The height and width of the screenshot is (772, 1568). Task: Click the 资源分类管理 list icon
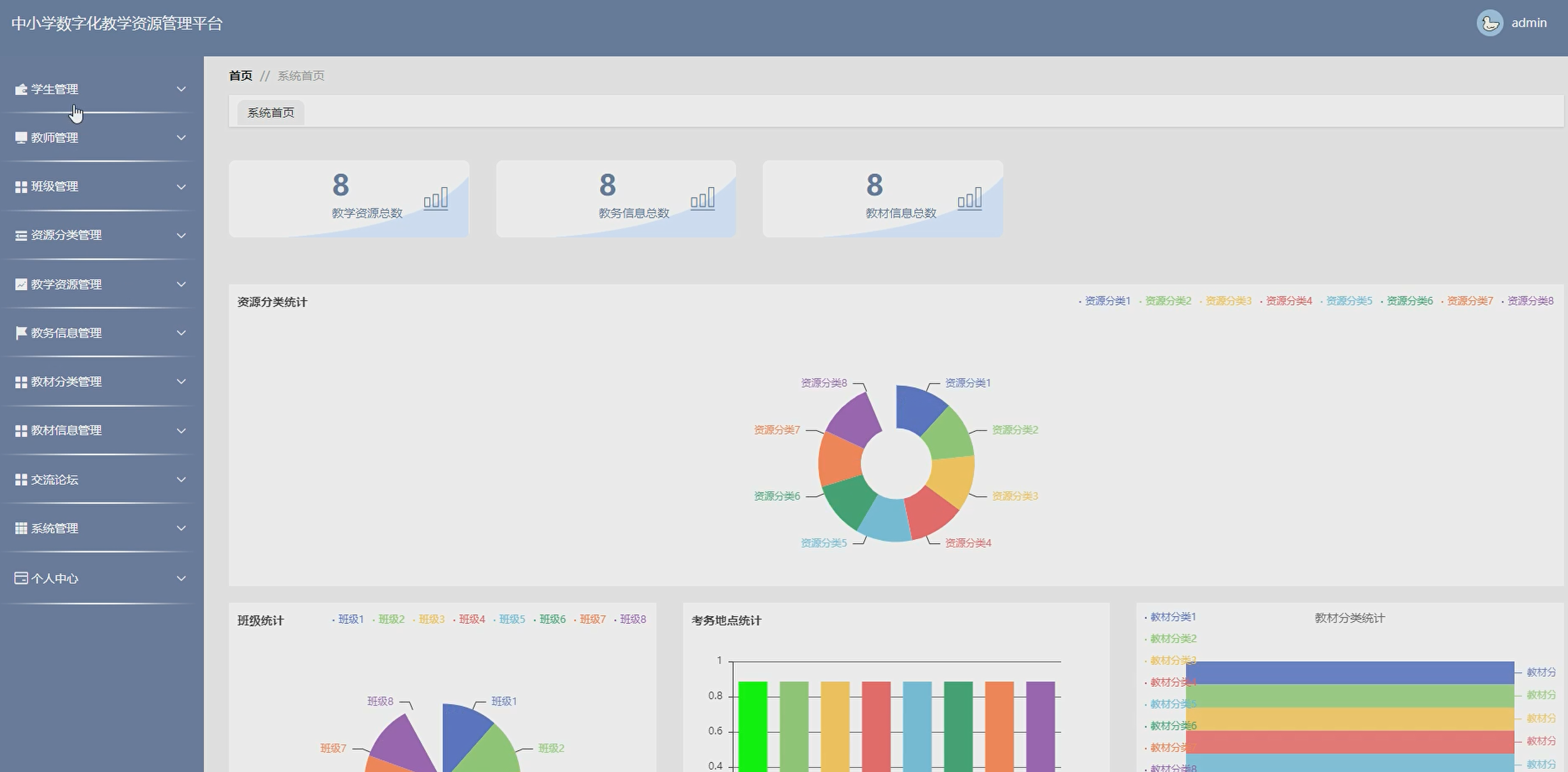tap(21, 236)
